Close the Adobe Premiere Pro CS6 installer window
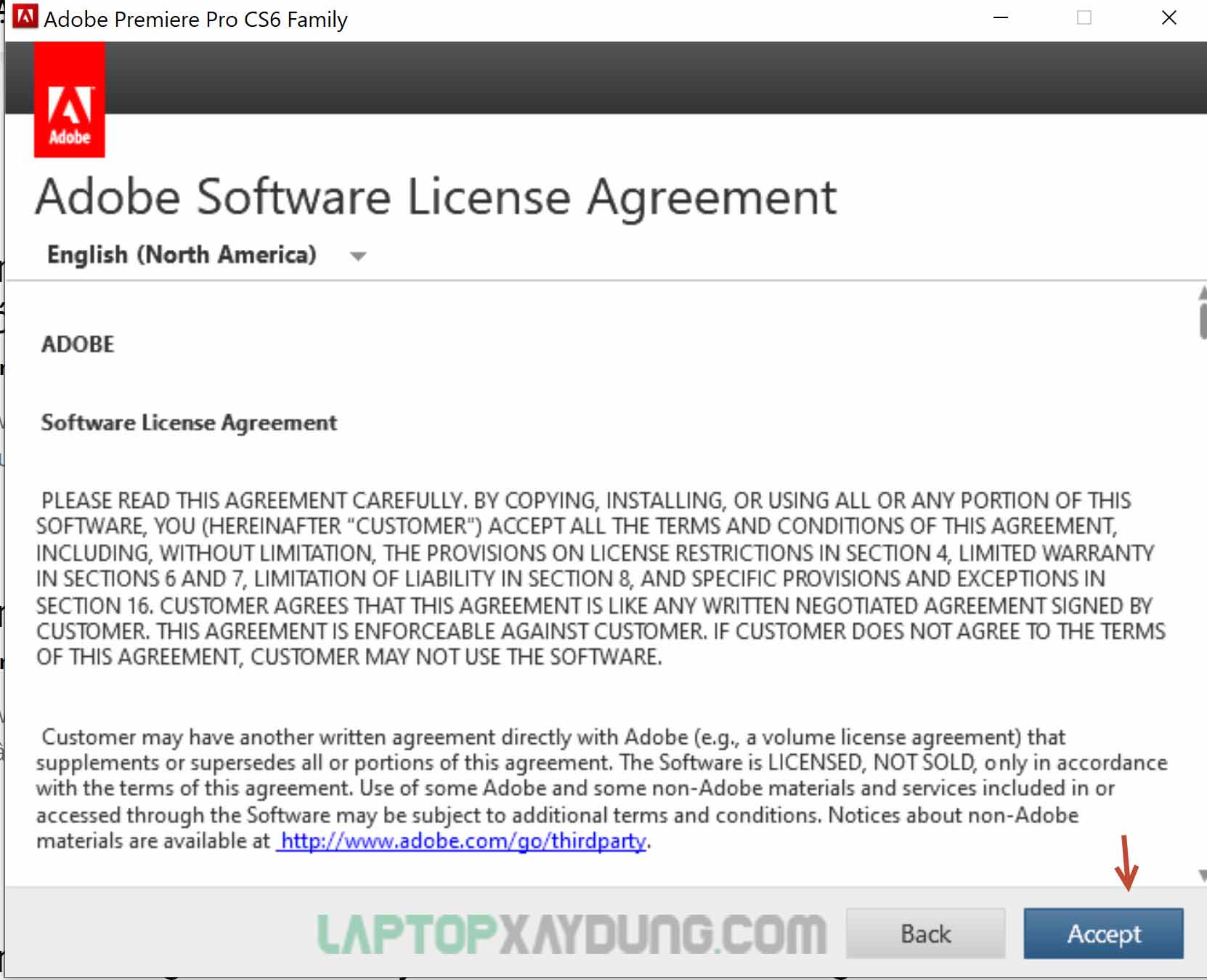The image size is (1207, 980). click(x=1169, y=17)
